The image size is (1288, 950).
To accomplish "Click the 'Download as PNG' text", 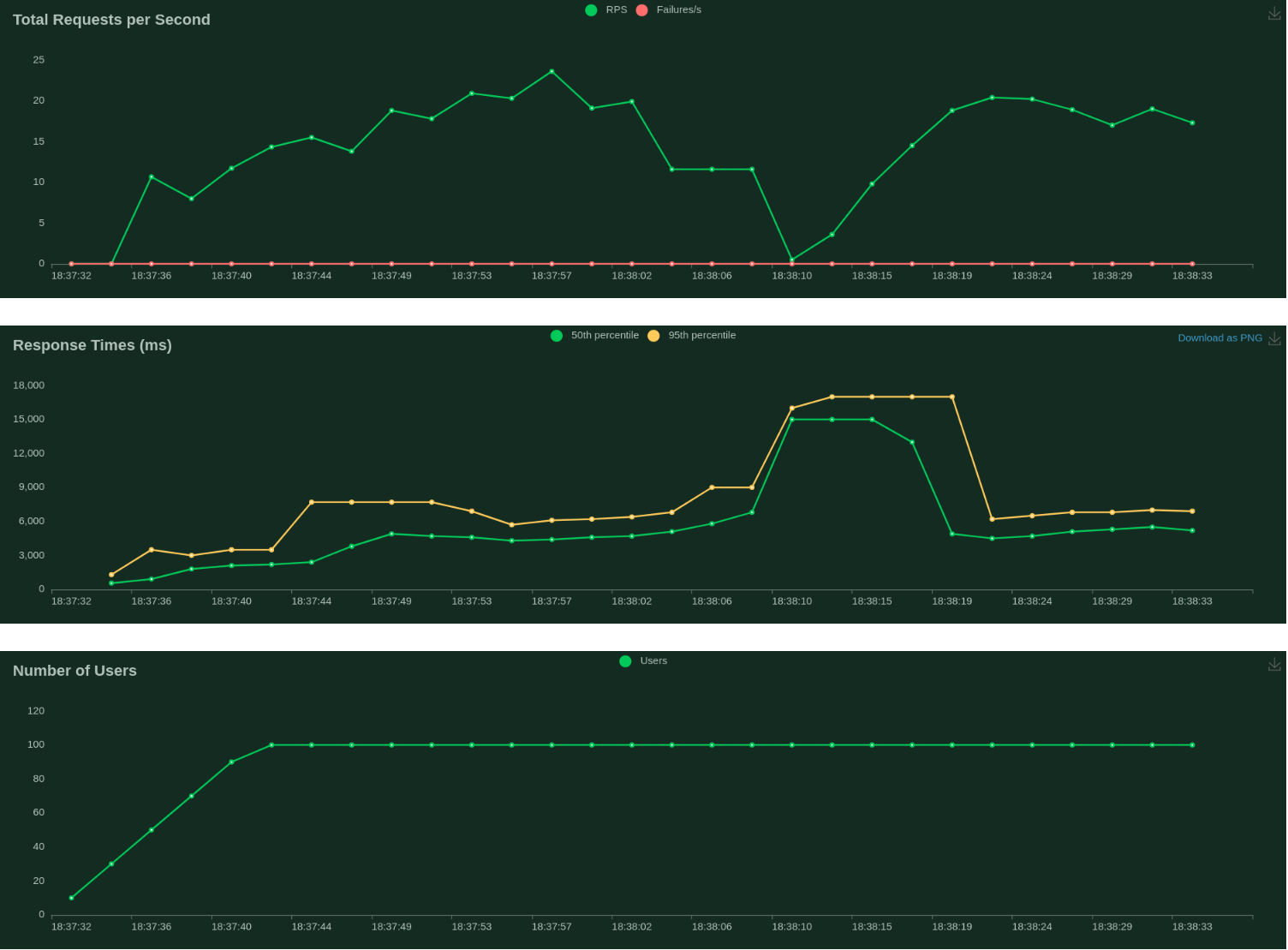I will (1219, 338).
